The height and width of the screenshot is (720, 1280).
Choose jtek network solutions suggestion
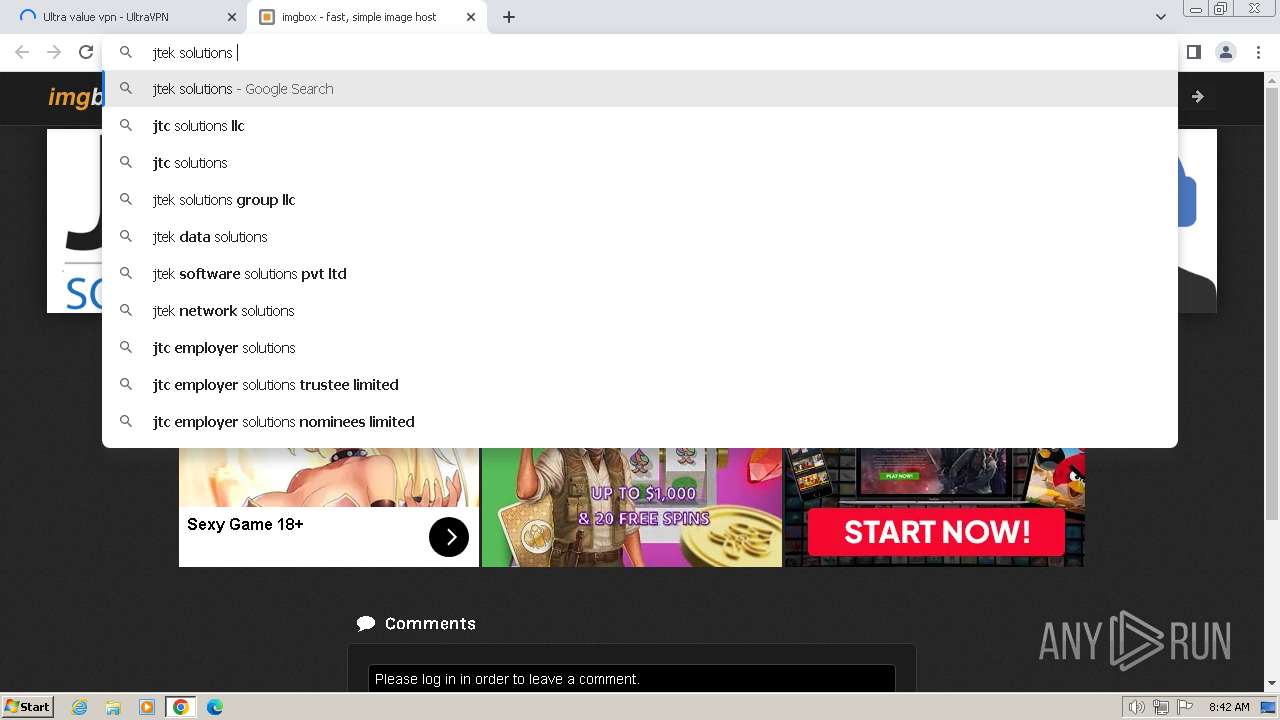[x=640, y=311]
